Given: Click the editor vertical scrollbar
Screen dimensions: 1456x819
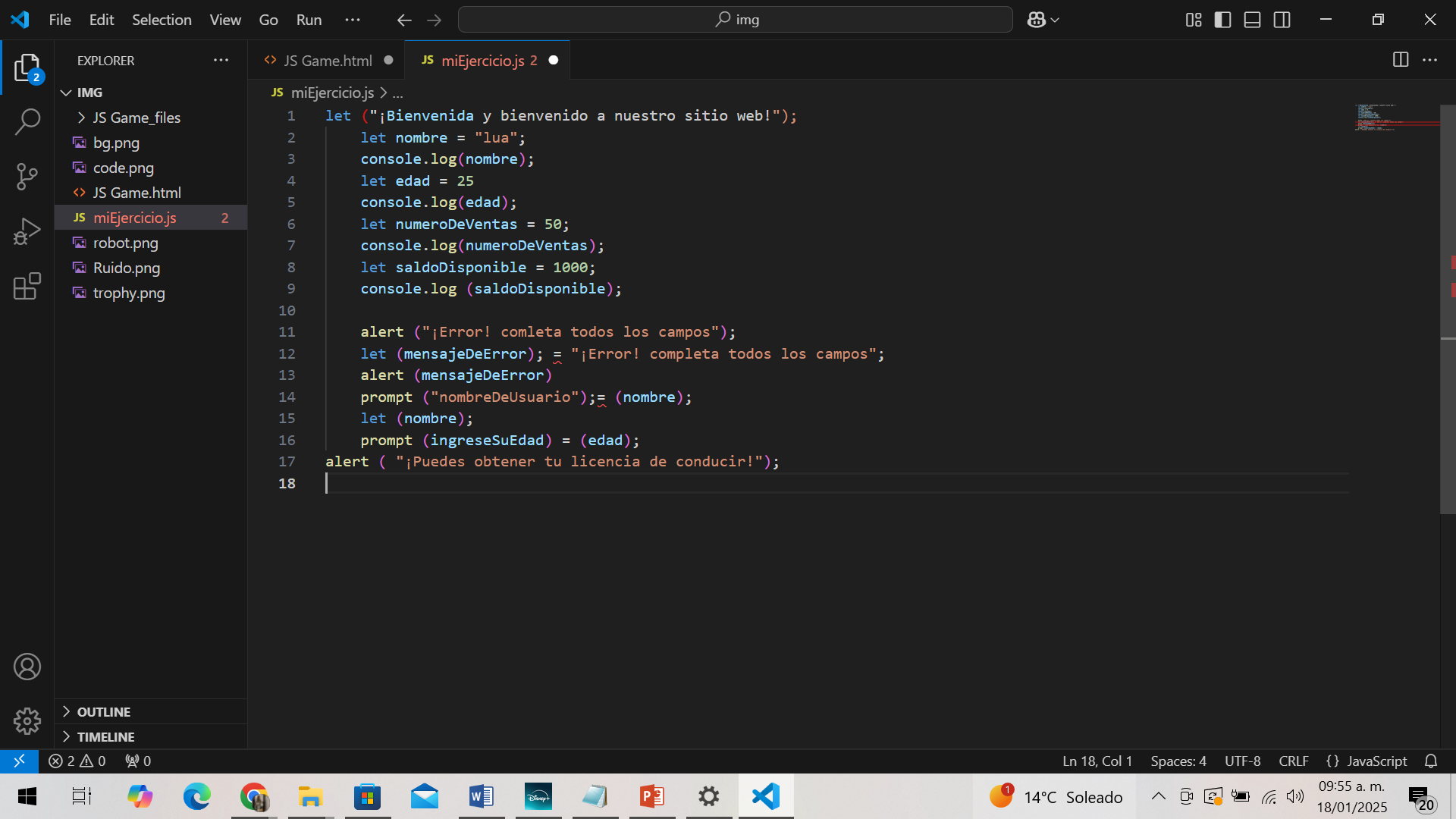Looking at the screenshot, I should click(x=1448, y=309).
